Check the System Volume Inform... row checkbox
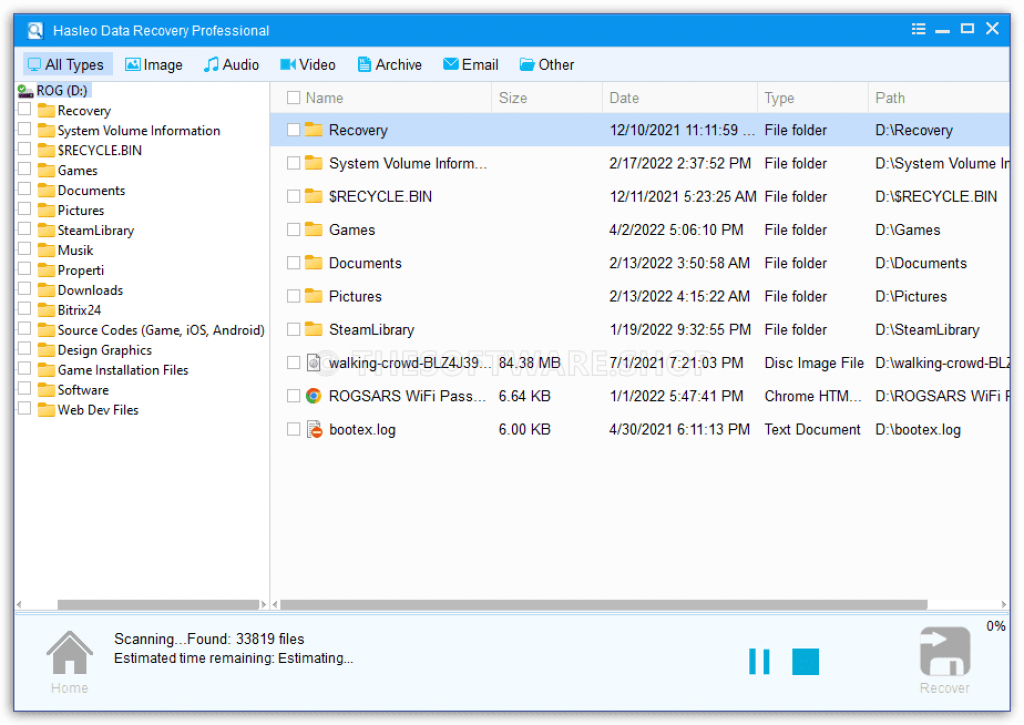The image size is (1024, 725). click(x=294, y=163)
